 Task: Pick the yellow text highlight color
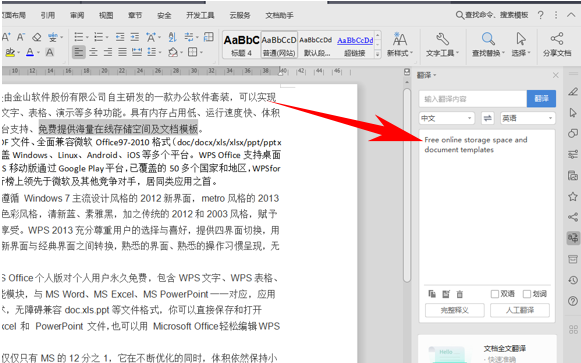(x=10, y=52)
